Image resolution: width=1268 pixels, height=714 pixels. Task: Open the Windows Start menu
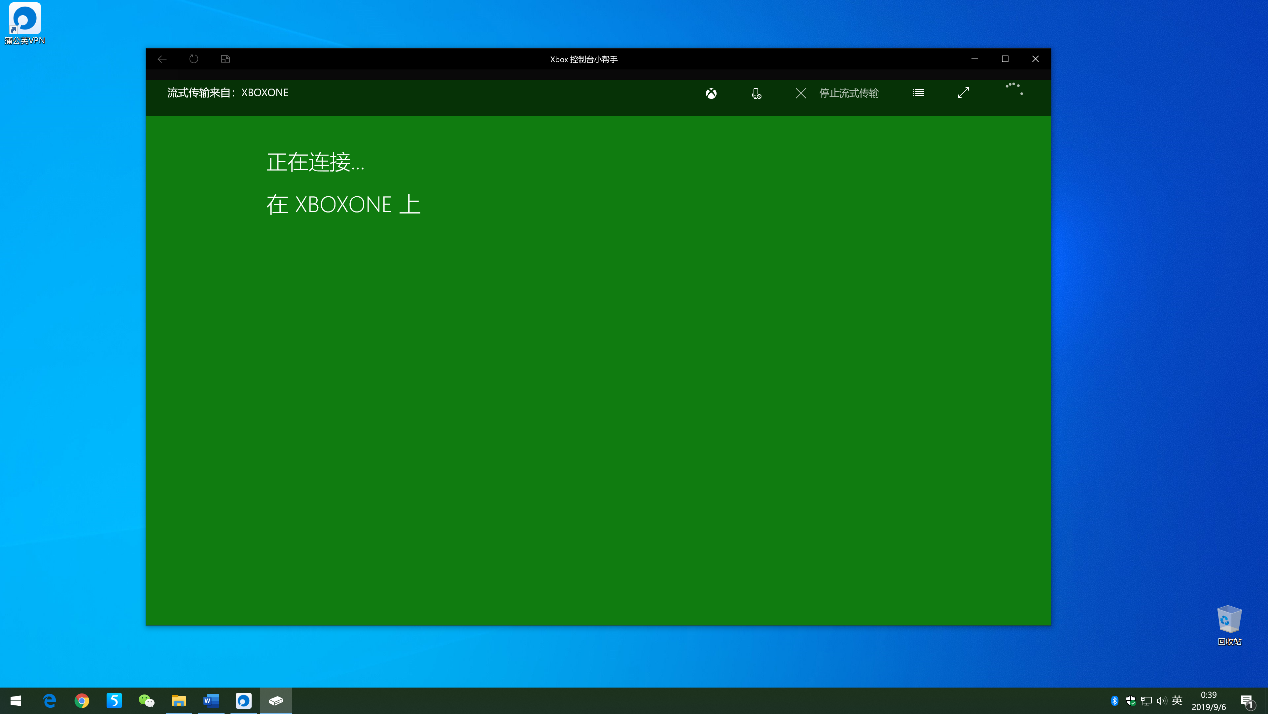pos(16,701)
